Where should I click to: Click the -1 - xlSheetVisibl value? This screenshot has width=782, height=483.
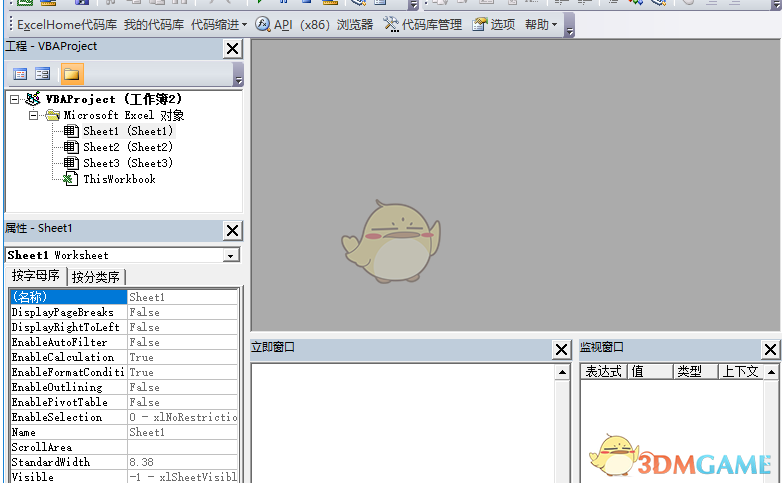tap(183, 477)
